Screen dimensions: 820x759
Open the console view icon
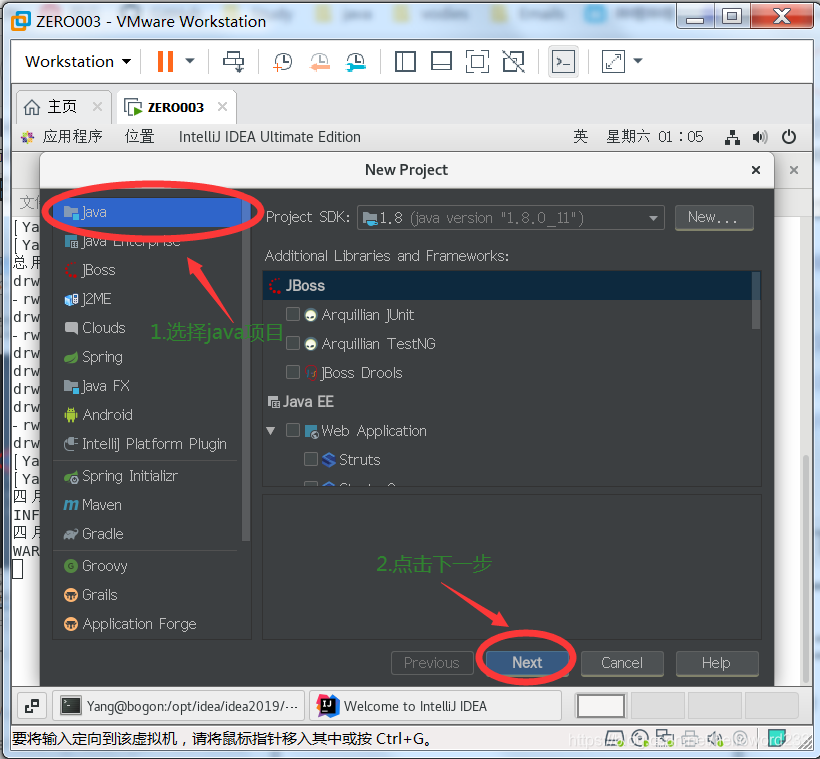pos(563,62)
